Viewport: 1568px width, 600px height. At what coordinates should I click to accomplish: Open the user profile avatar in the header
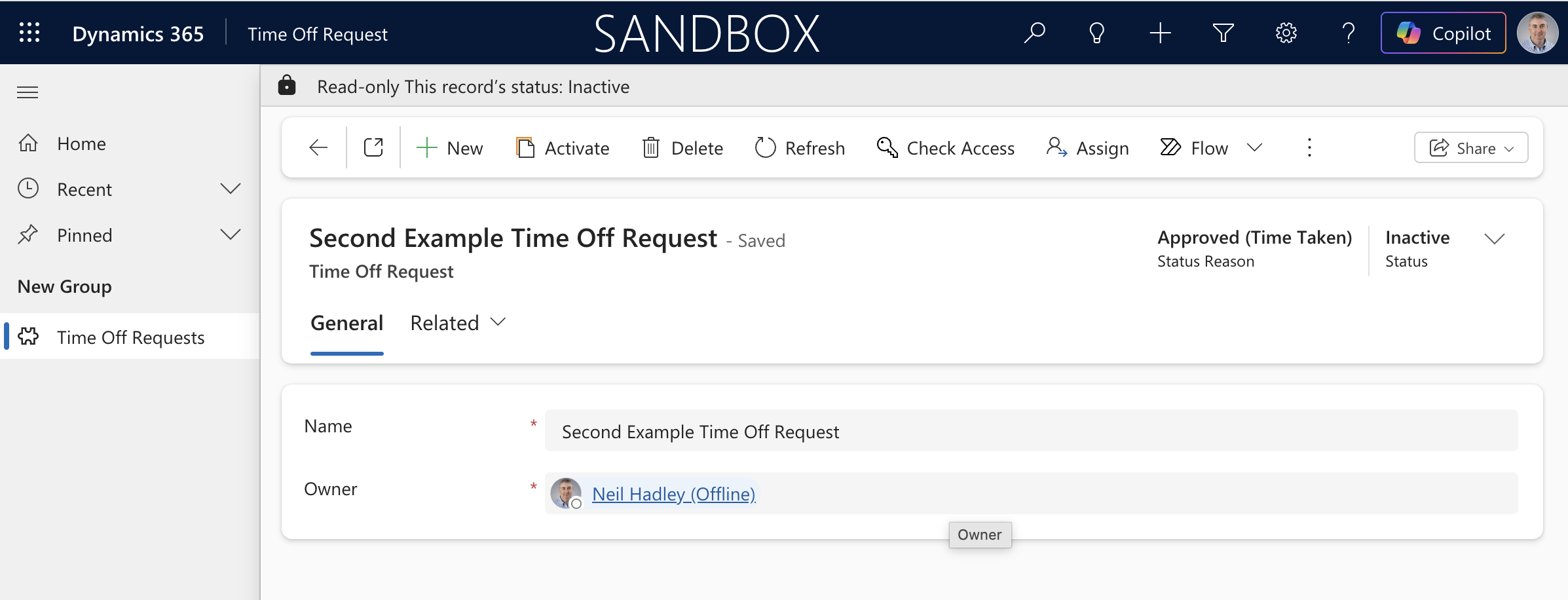(x=1537, y=33)
